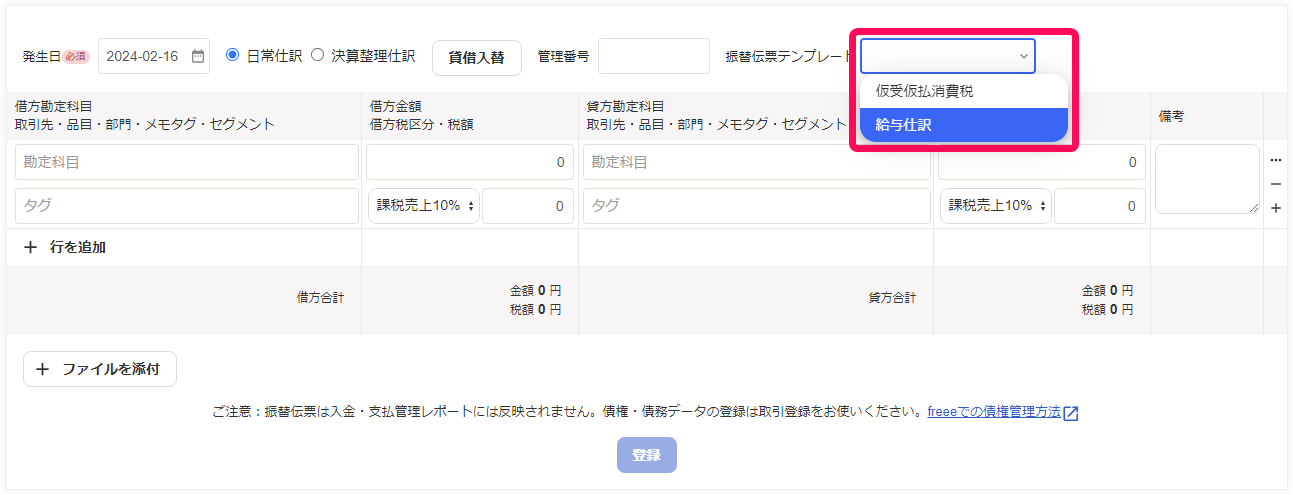
Task: Remove the row with the minus icon
Action: pyautogui.click(x=1275, y=184)
